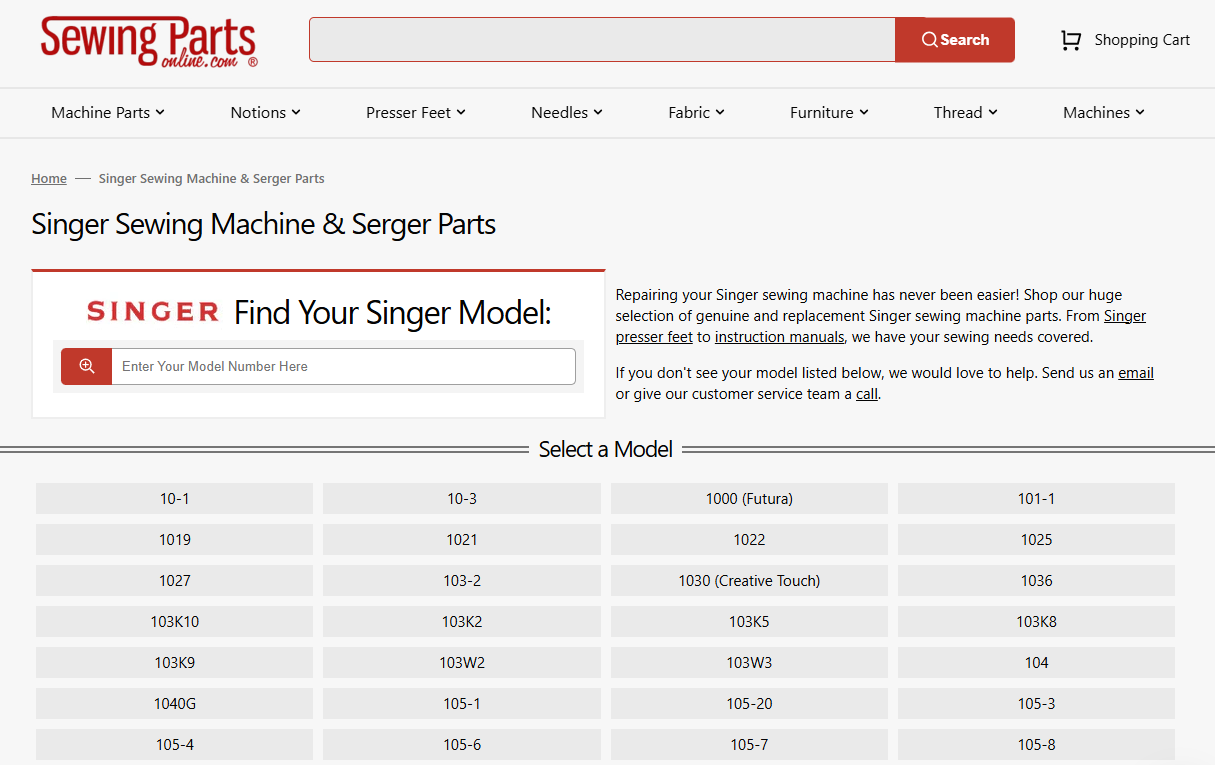Image resolution: width=1215 pixels, height=765 pixels.
Task: Expand the Machine Parts menu
Action: pos(108,113)
